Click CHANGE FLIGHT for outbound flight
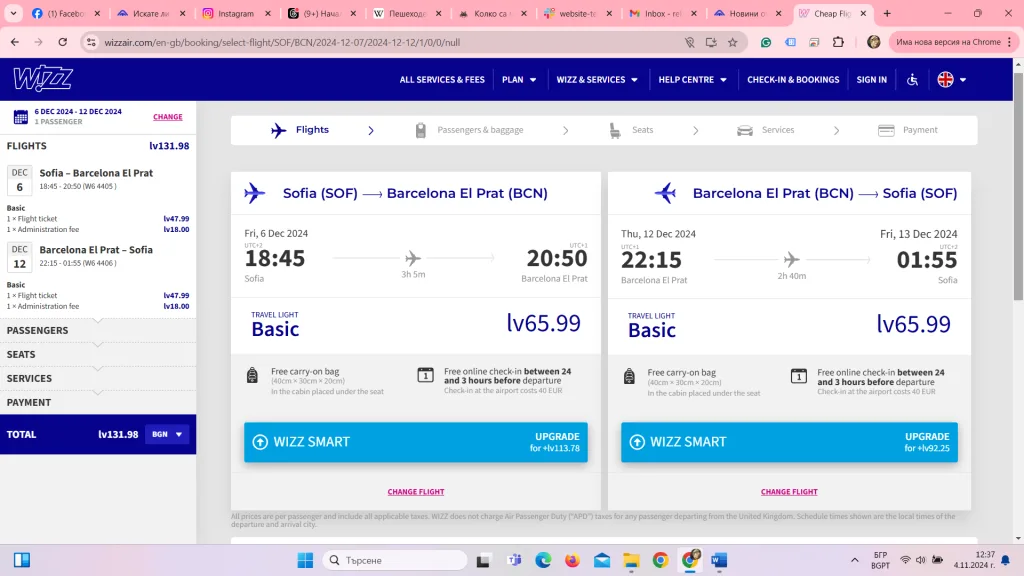1024x576 pixels. (415, 492)
